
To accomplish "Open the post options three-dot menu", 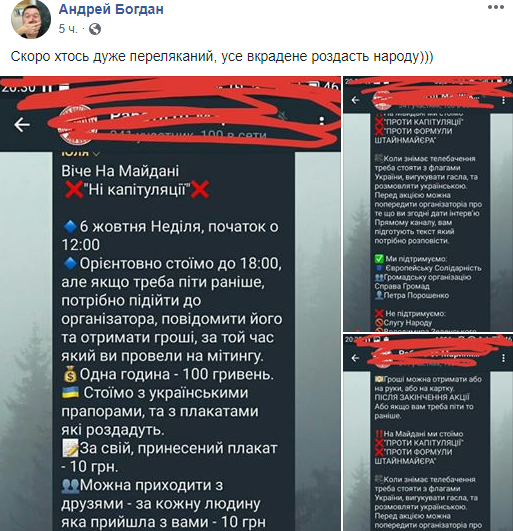I will tap(496, 7).
